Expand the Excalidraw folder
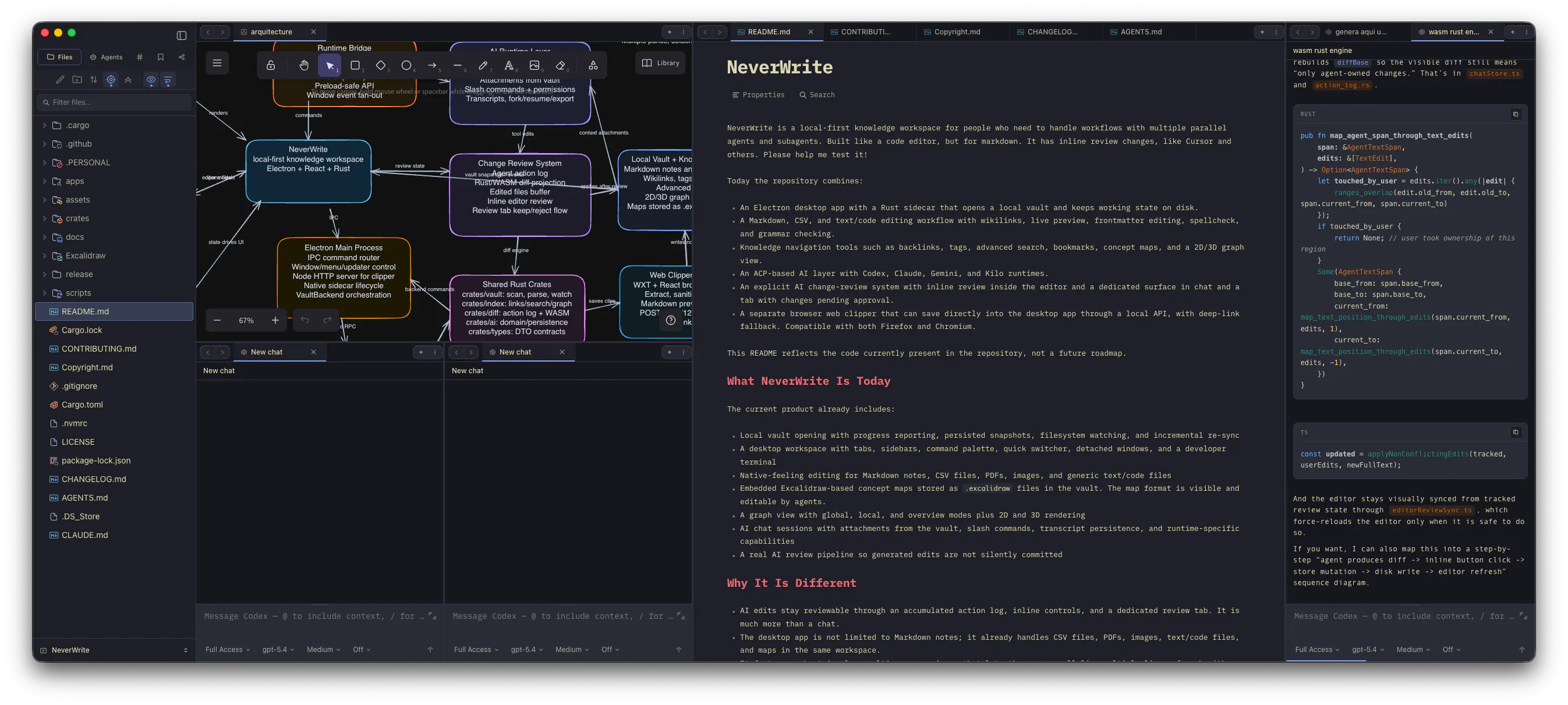 pyautogui.click(x=44, y=256)
